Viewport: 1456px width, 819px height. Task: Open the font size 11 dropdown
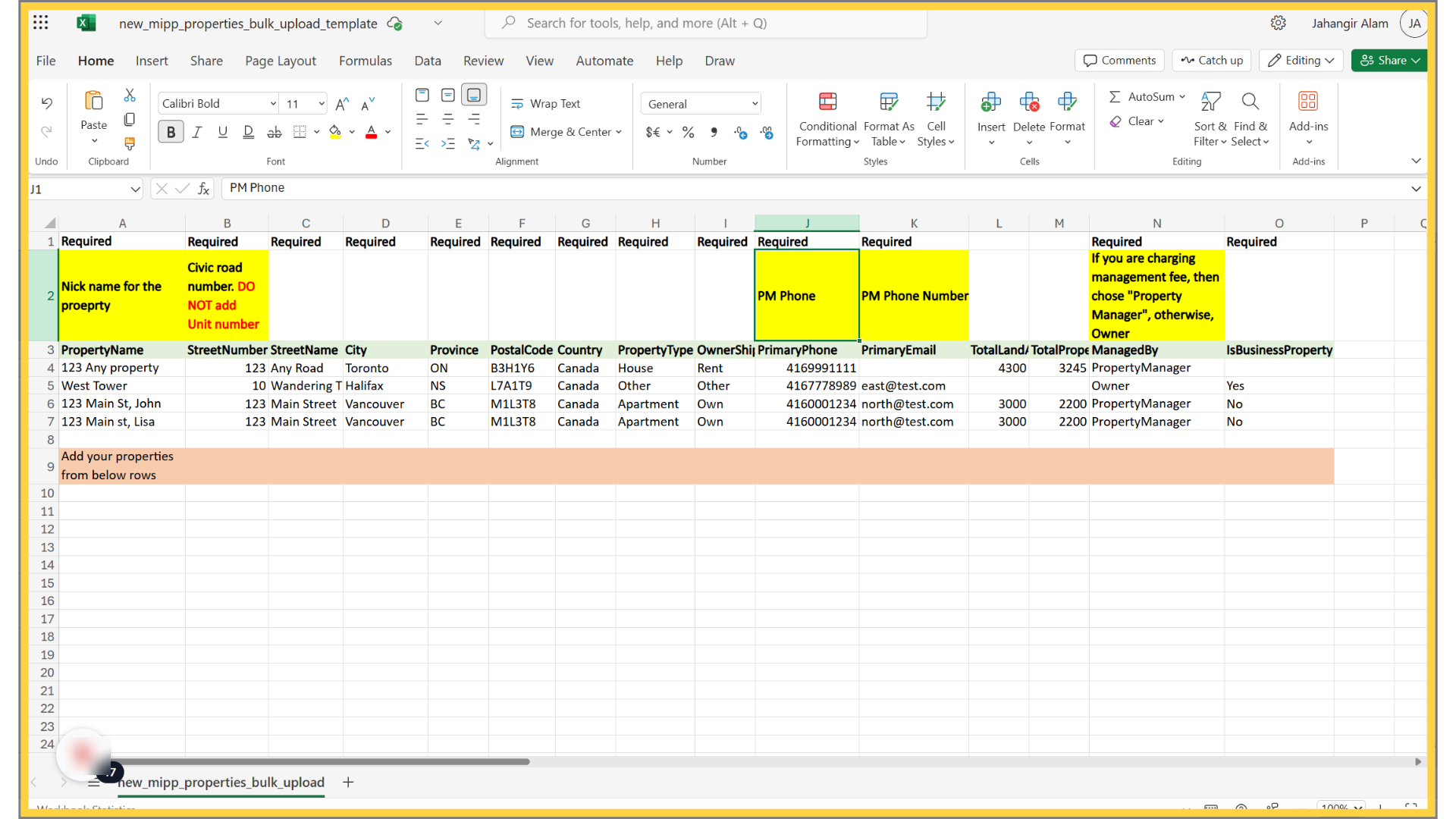(322, 104)
